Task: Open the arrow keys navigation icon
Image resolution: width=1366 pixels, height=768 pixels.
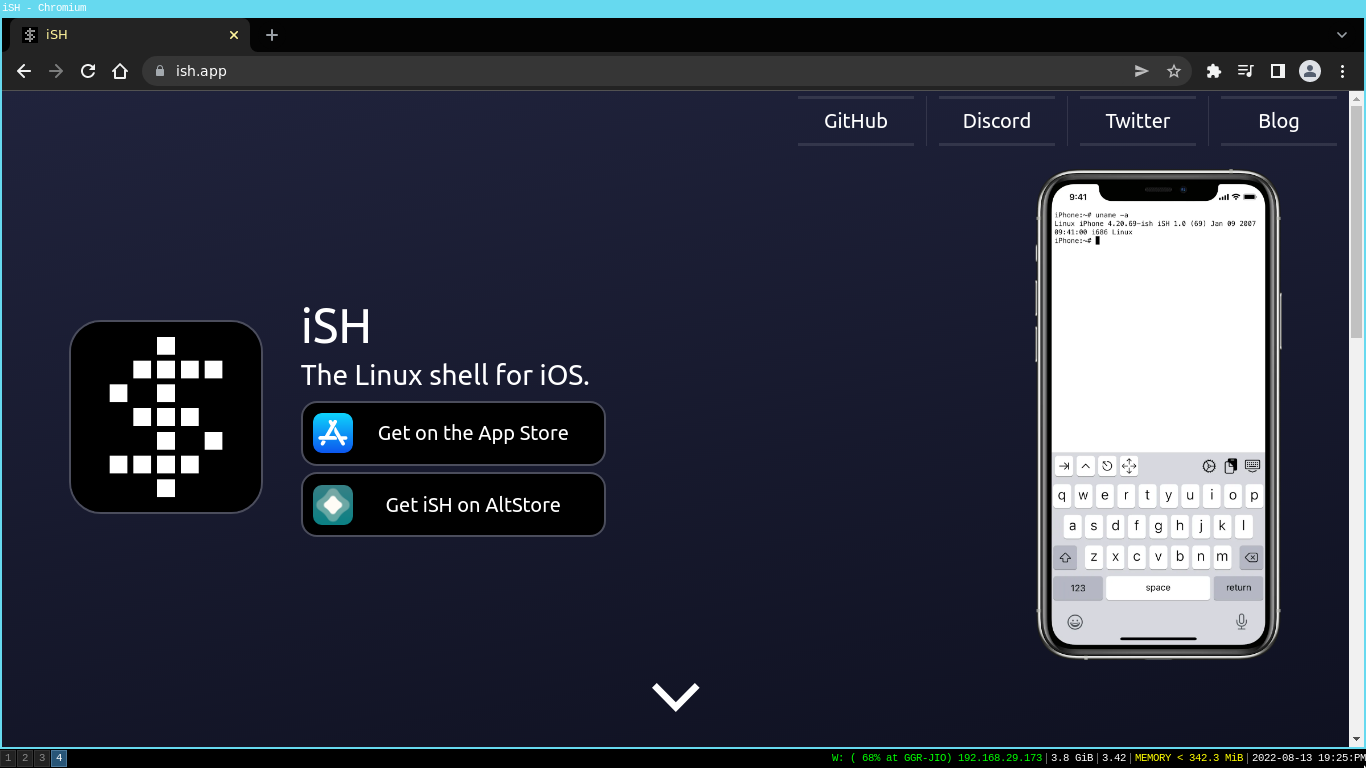Action: [x=1128, y=466]
